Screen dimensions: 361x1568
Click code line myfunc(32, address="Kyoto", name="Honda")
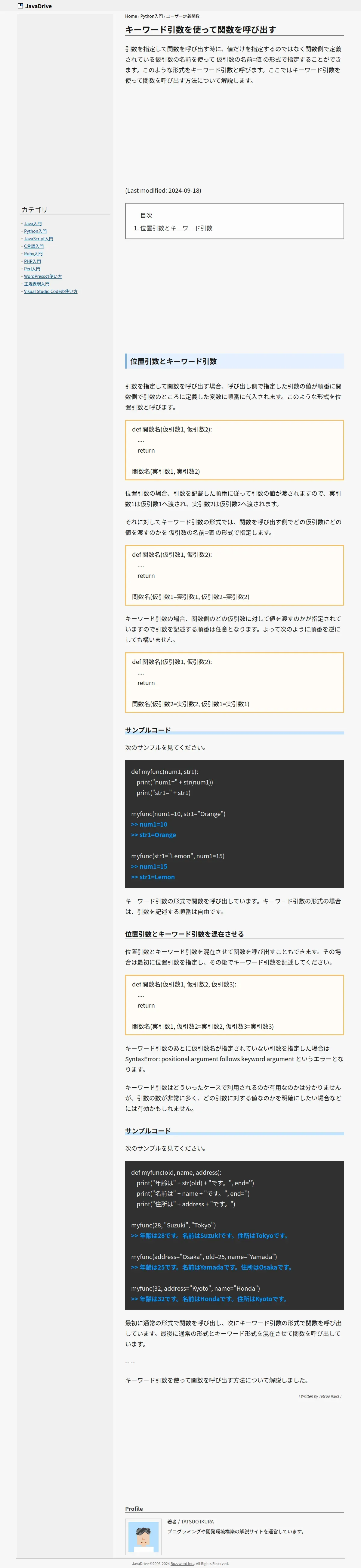click(x=196, y=1288)
